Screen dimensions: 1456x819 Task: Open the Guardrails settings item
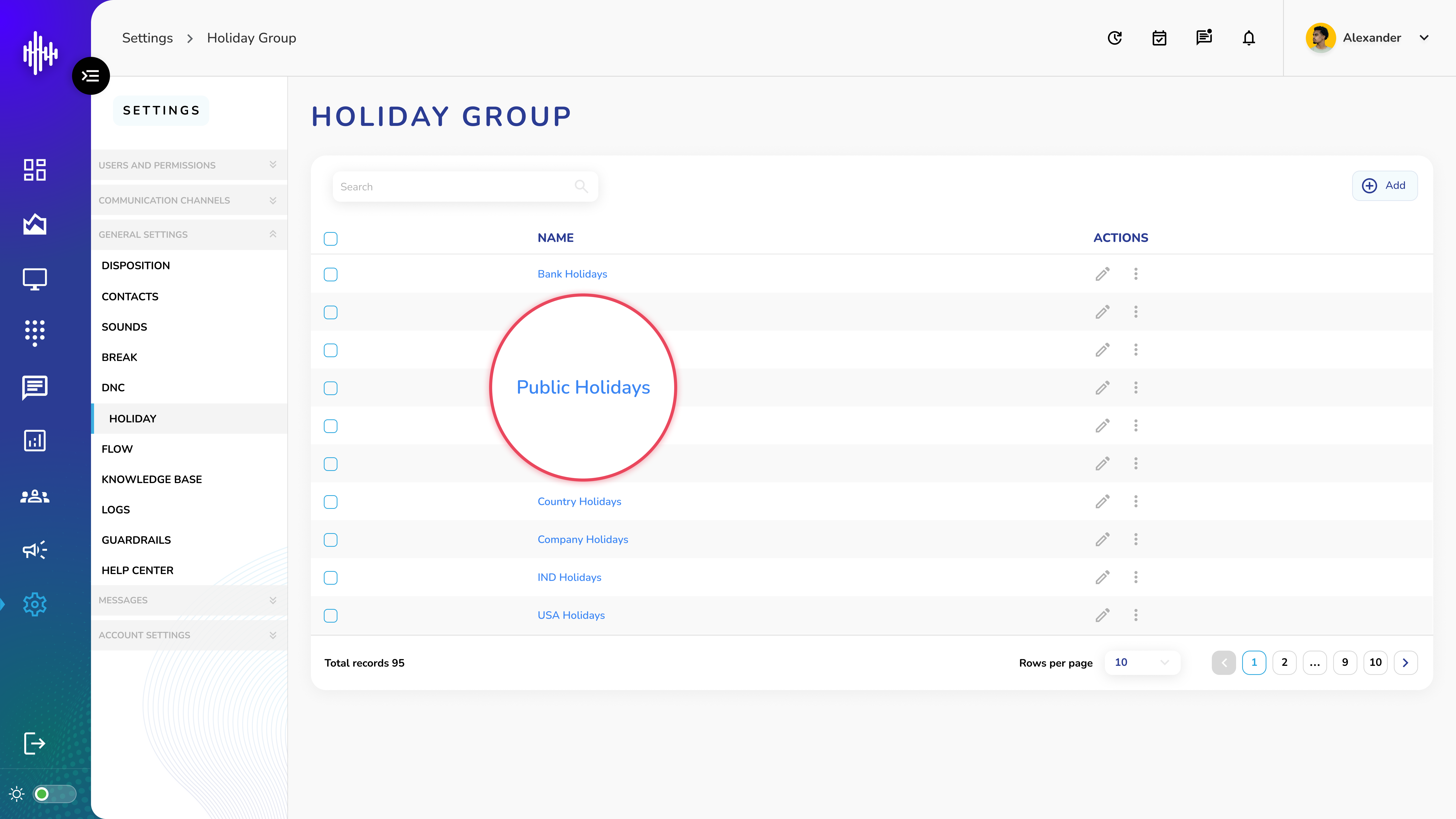[x=136, y=540]
